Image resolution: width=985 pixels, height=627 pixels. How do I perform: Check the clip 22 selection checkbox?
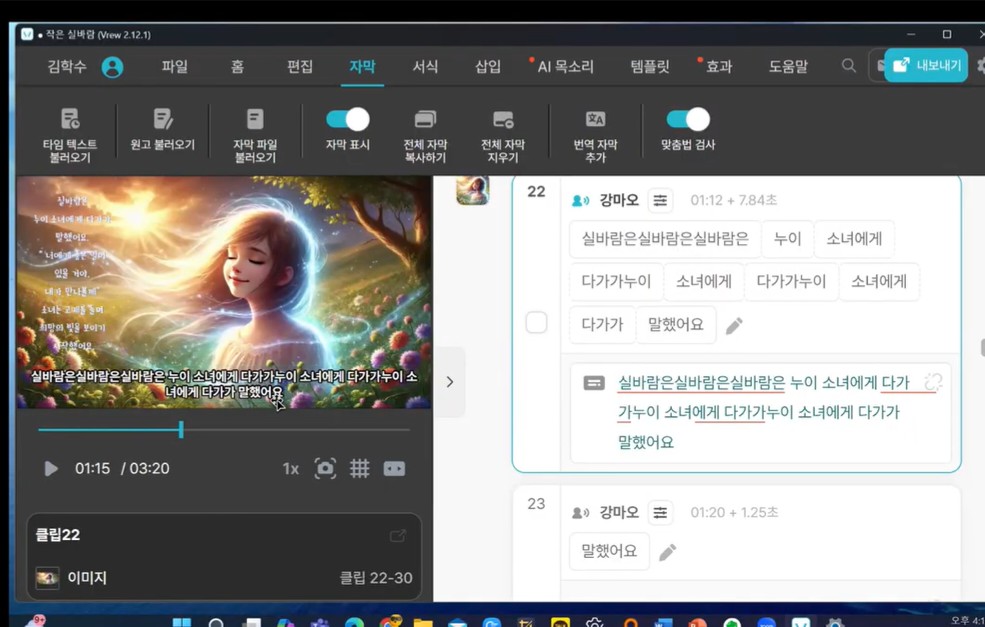(x=537, y=322)
